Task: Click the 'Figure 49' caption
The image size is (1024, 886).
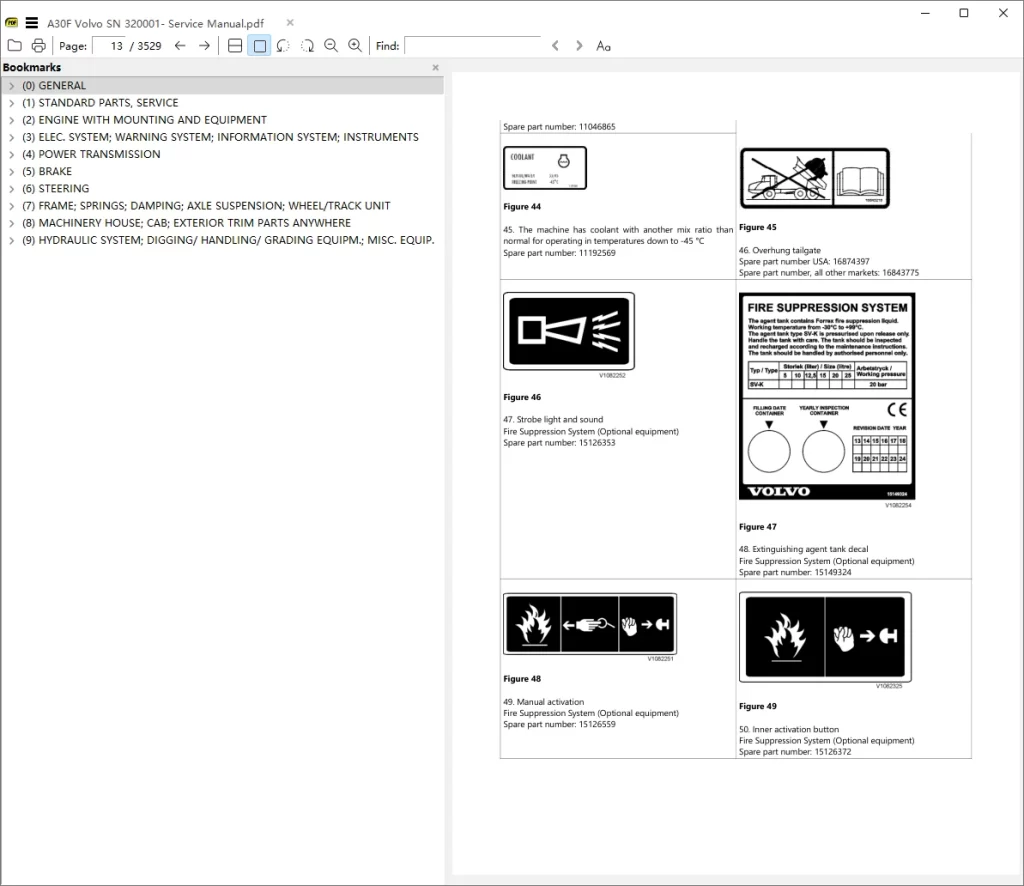Action: point(758,706)
